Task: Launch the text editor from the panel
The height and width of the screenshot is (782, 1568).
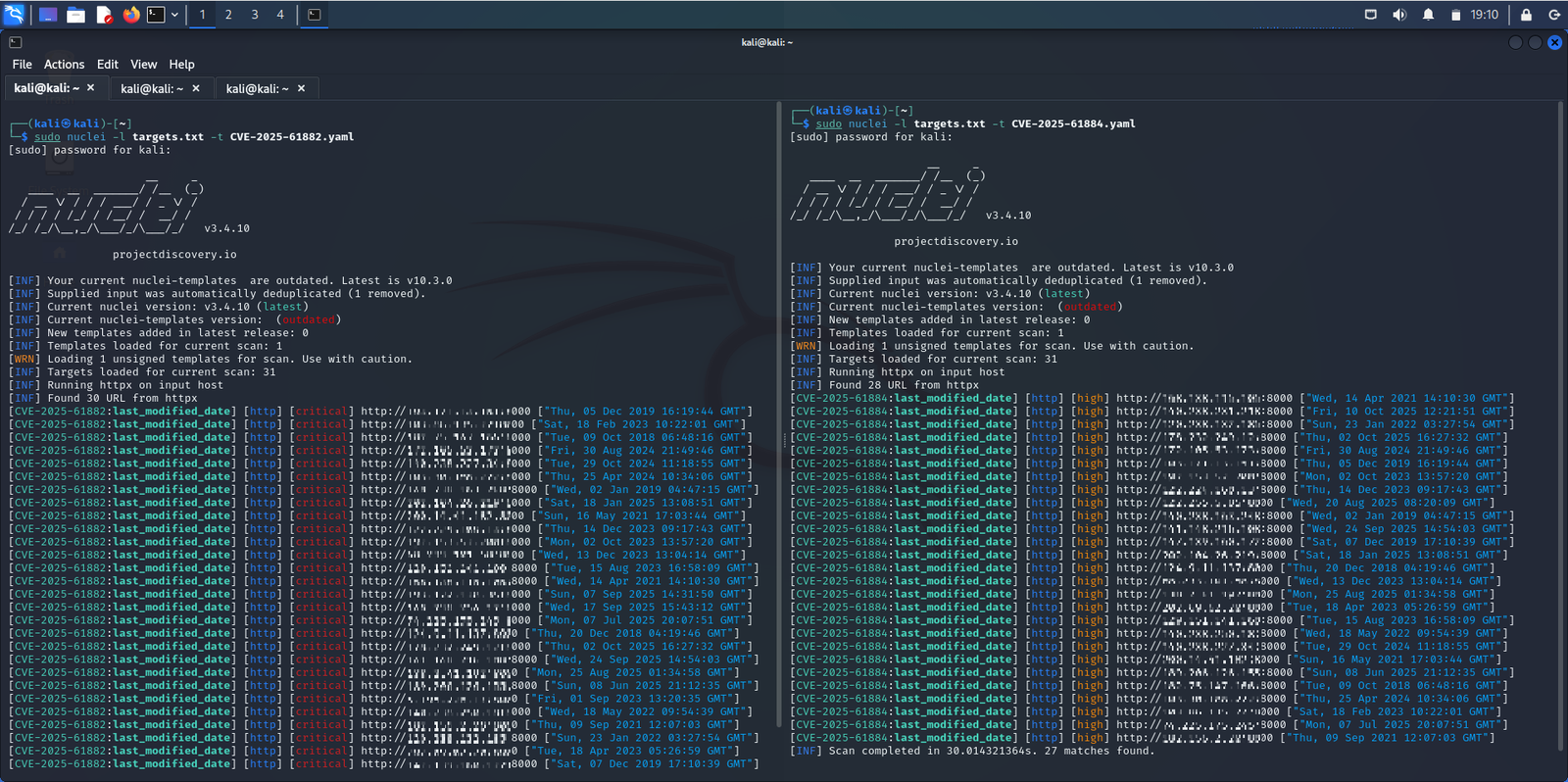Action: 104,15
